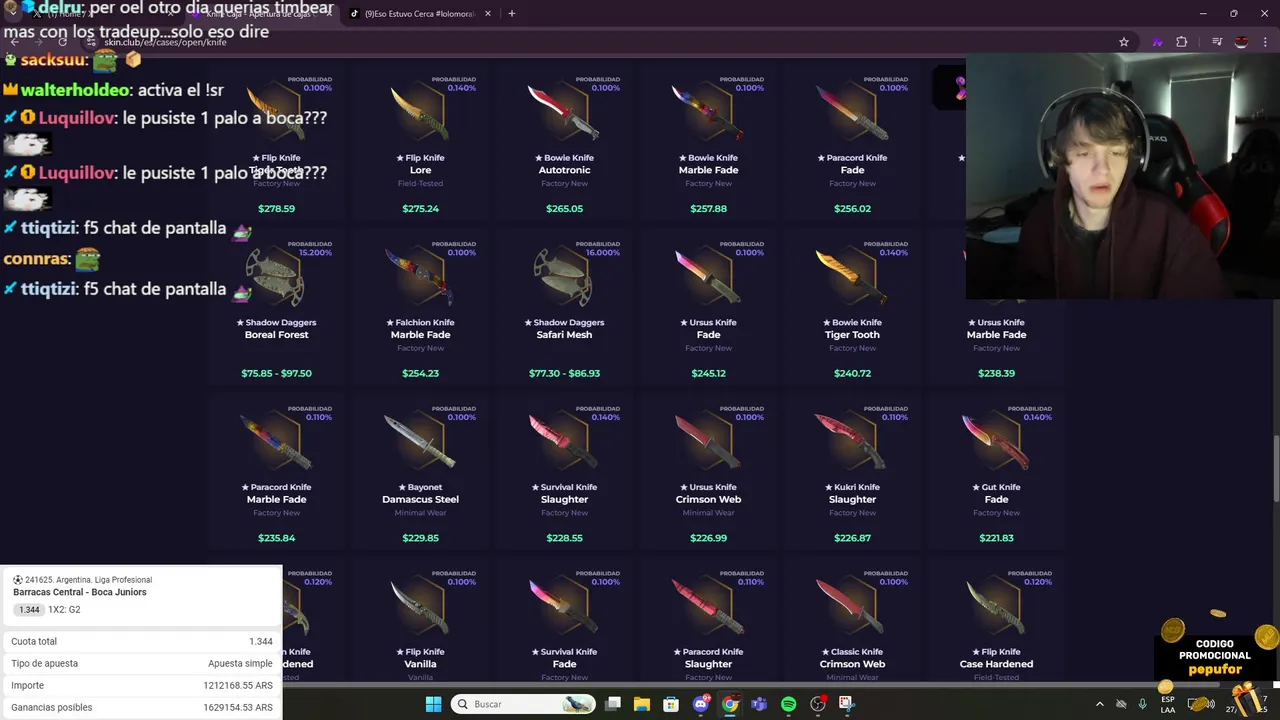Open the Windows Start menu

coord(433,704)
